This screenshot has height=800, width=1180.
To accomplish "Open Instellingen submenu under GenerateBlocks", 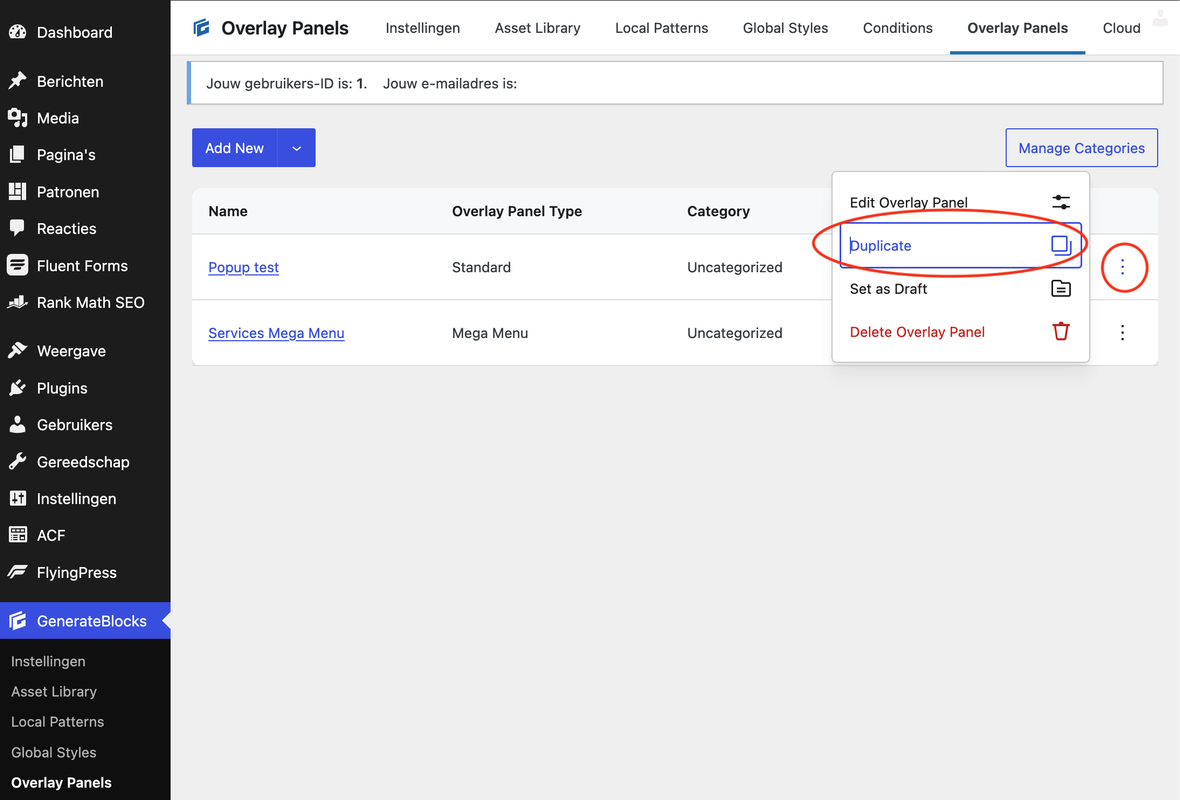I will point(48,661).
